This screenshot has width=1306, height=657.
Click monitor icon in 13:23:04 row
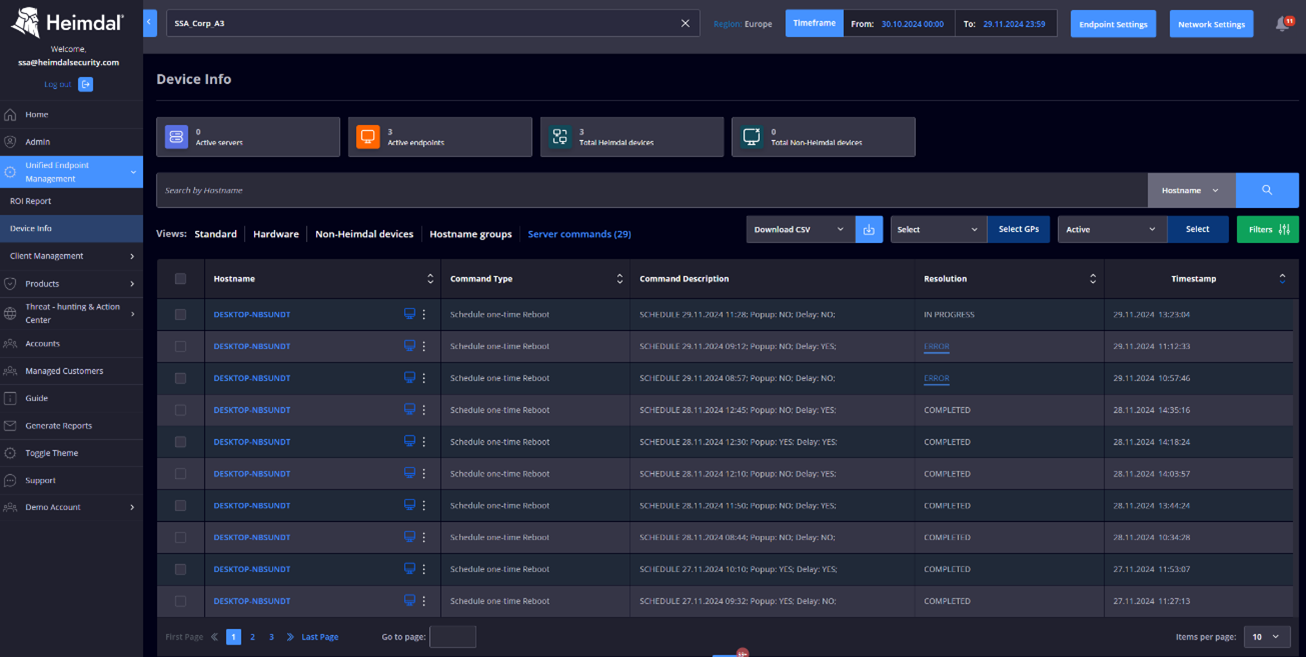point(409,314)
